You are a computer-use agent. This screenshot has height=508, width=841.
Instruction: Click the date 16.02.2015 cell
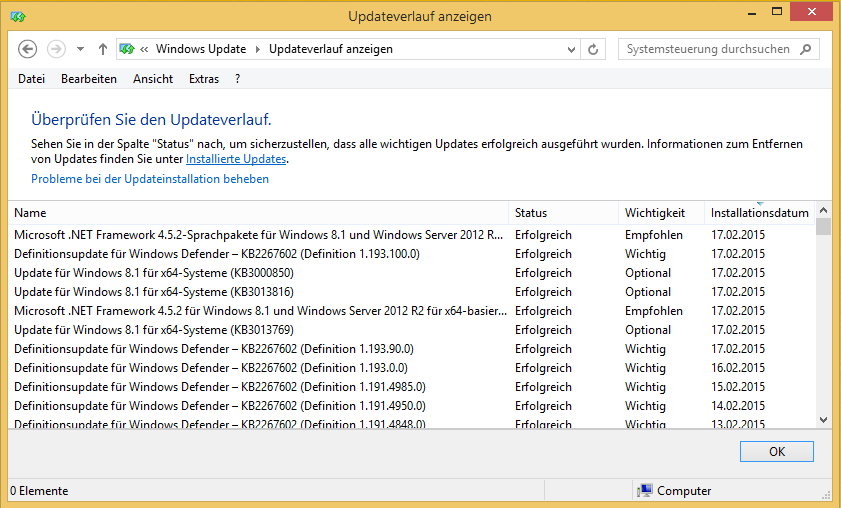coord(738,368)
